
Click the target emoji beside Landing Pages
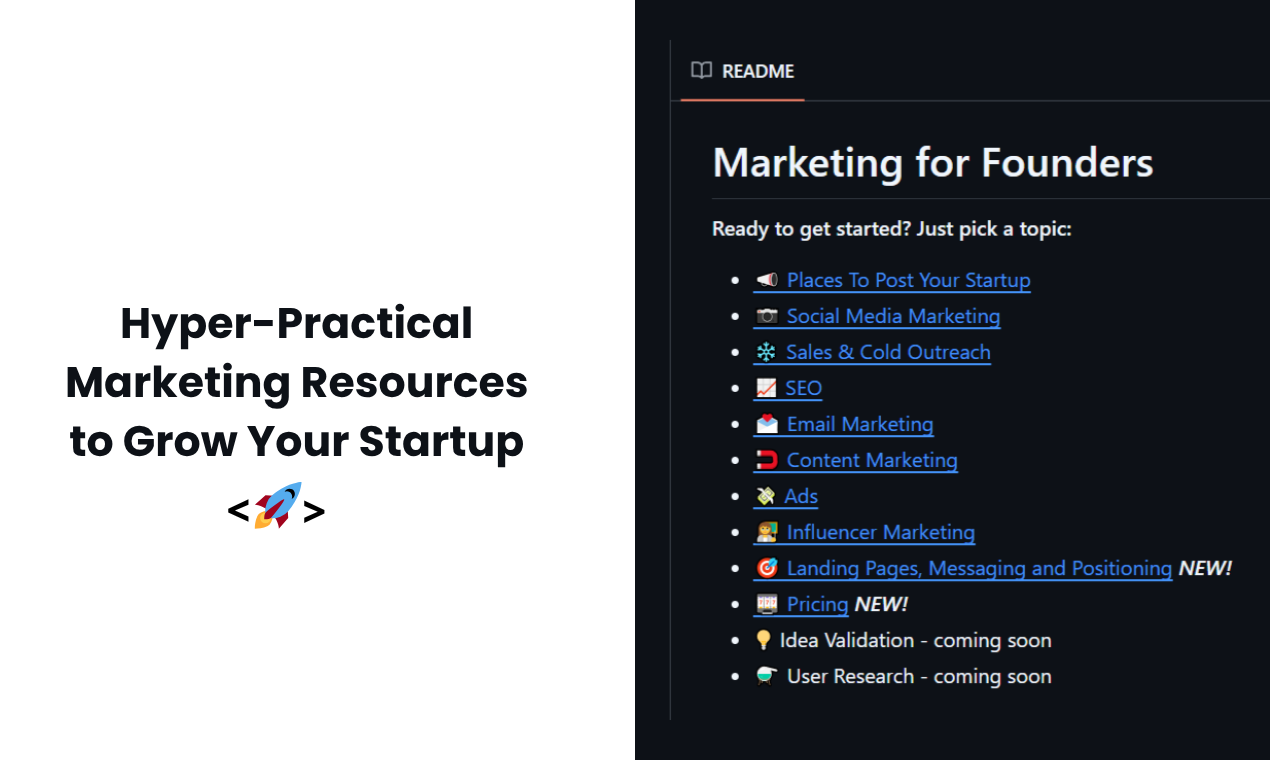(x=767, y=568)
